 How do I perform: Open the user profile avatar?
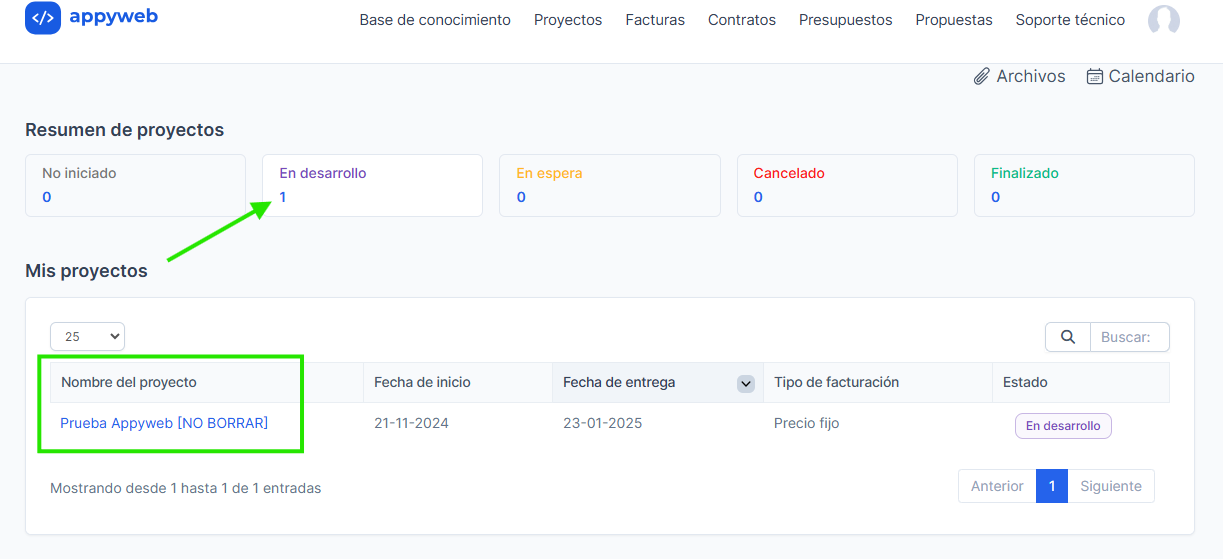1163,21
